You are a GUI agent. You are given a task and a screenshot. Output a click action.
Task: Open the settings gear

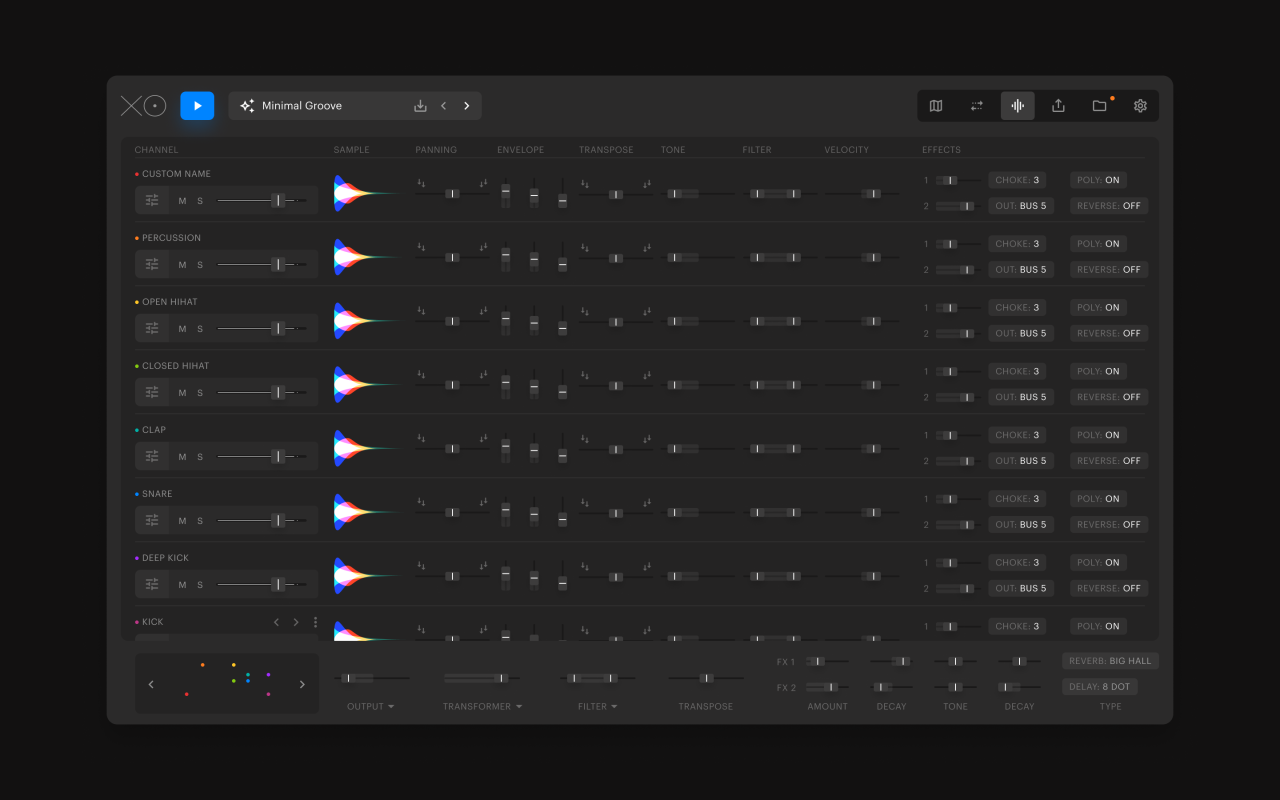coord(1140,106)
